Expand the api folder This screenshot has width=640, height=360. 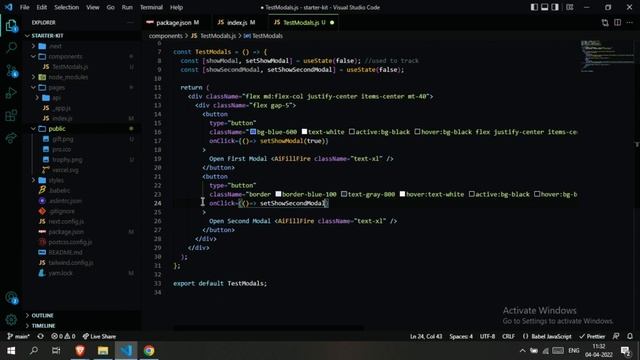tap(56, 98)
